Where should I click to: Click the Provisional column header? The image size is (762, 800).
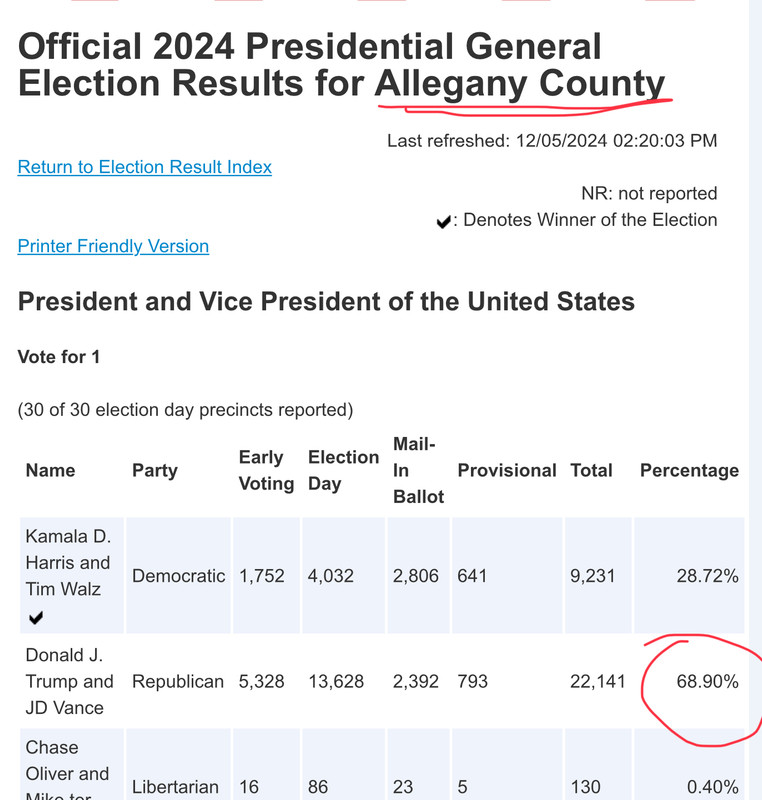click(x=506, y=470)
